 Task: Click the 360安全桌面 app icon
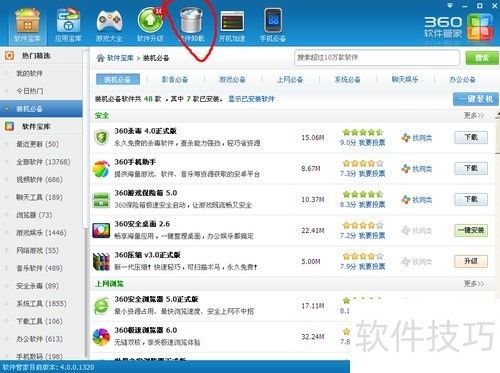point(101,230)
